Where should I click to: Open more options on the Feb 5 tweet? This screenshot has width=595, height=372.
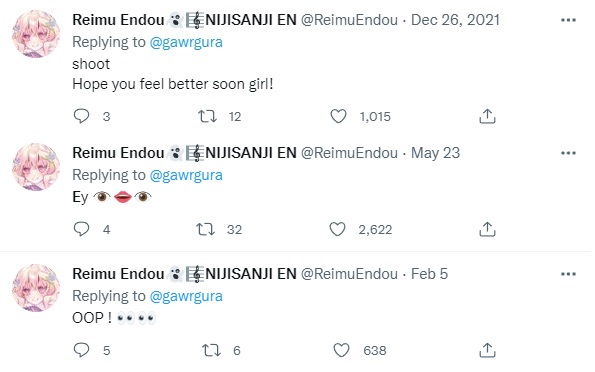(x=568, y=274)
